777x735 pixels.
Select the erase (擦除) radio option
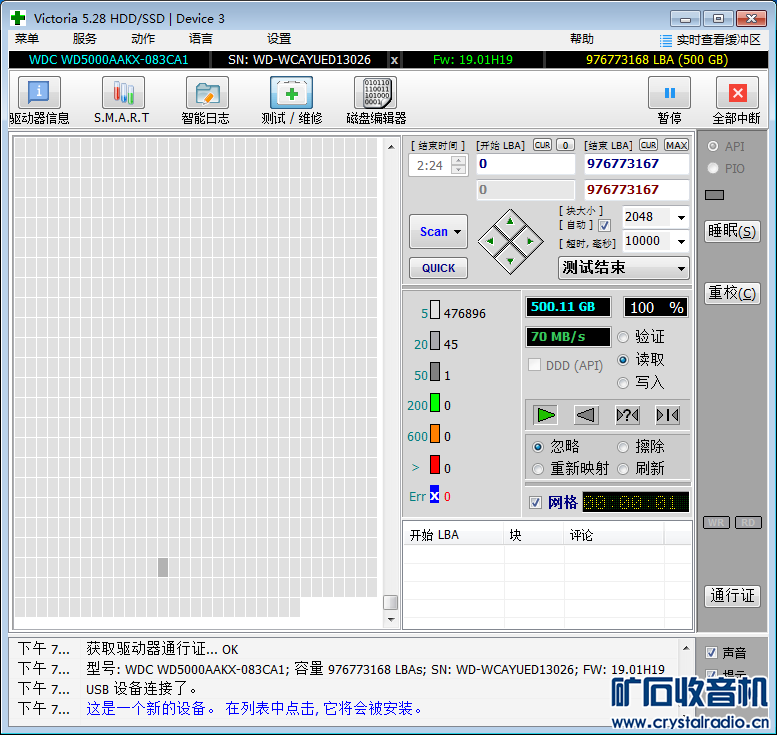tap(623, 447)
